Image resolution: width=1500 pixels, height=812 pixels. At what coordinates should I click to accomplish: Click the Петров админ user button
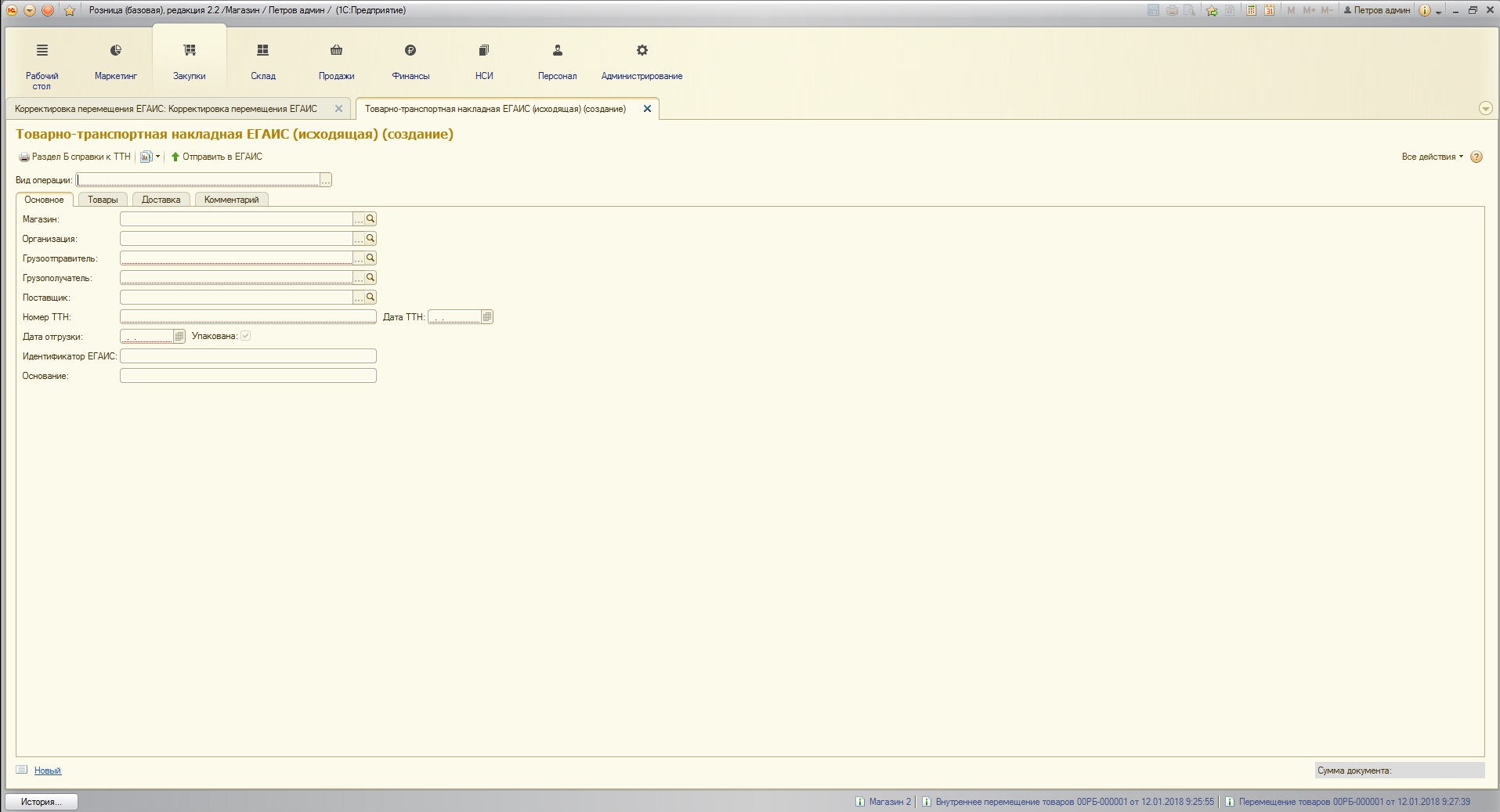point(1376,10)
